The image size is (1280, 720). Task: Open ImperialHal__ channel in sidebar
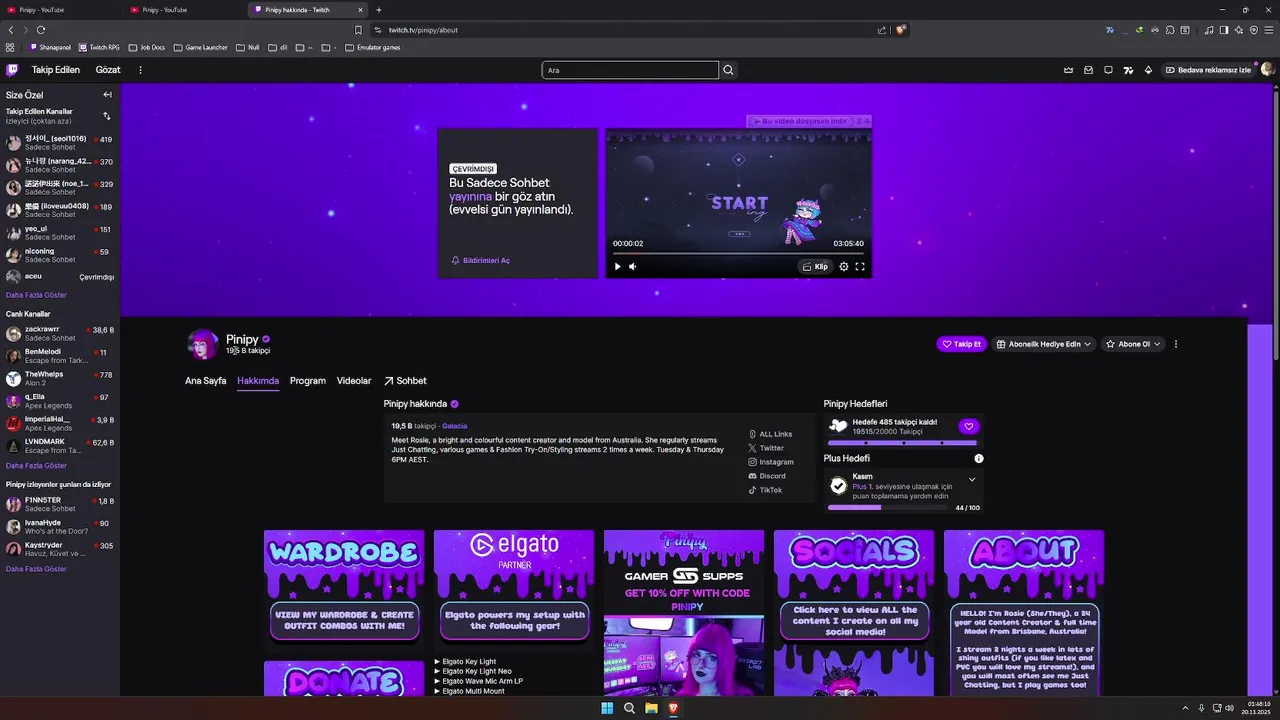(x=60, y=423)
